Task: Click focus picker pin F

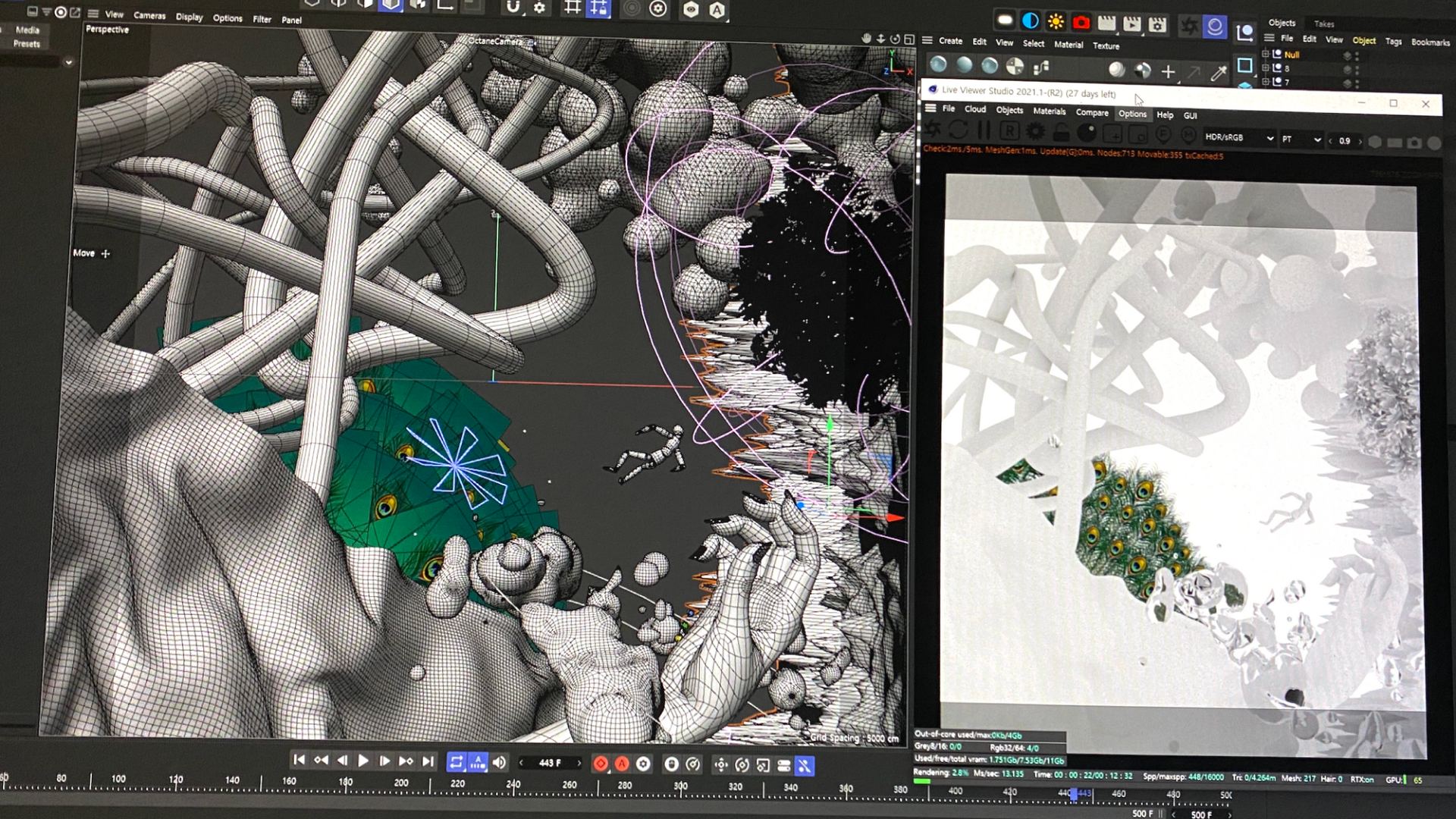Action: [x=1163, y=135]
